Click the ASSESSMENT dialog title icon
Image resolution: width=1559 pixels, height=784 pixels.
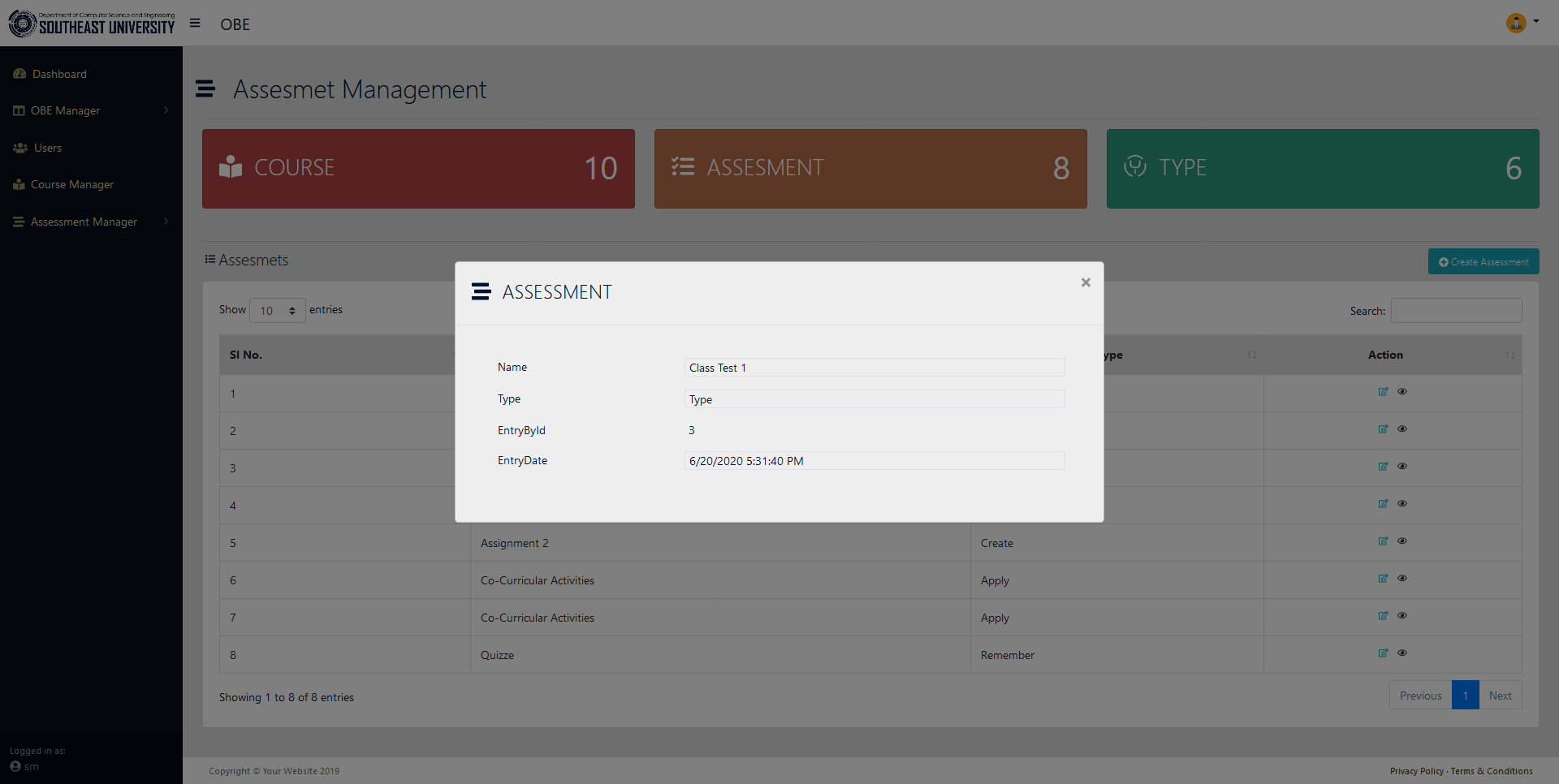pos(482,291)
